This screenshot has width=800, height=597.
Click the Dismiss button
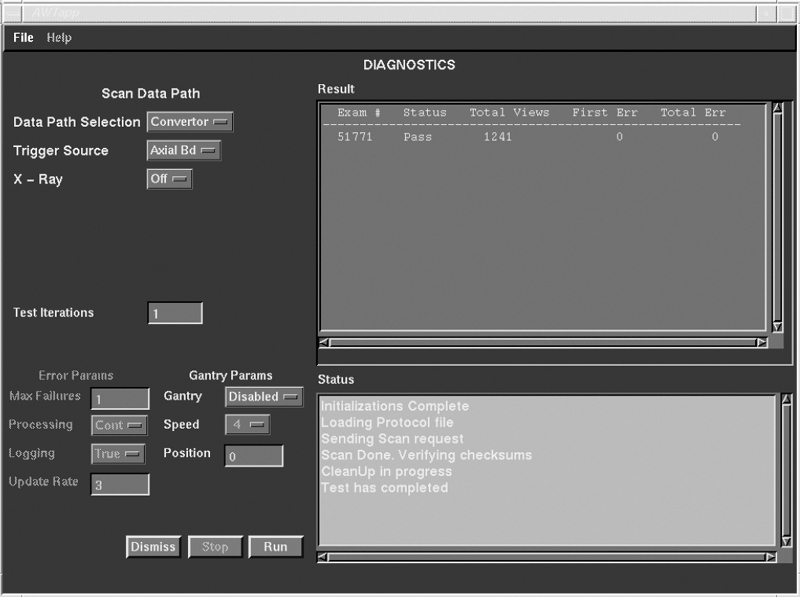click(x=152, y=547)
